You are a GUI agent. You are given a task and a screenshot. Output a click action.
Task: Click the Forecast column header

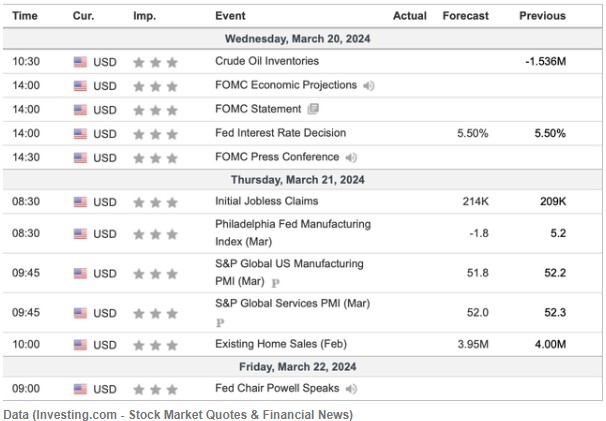[465, 16]
